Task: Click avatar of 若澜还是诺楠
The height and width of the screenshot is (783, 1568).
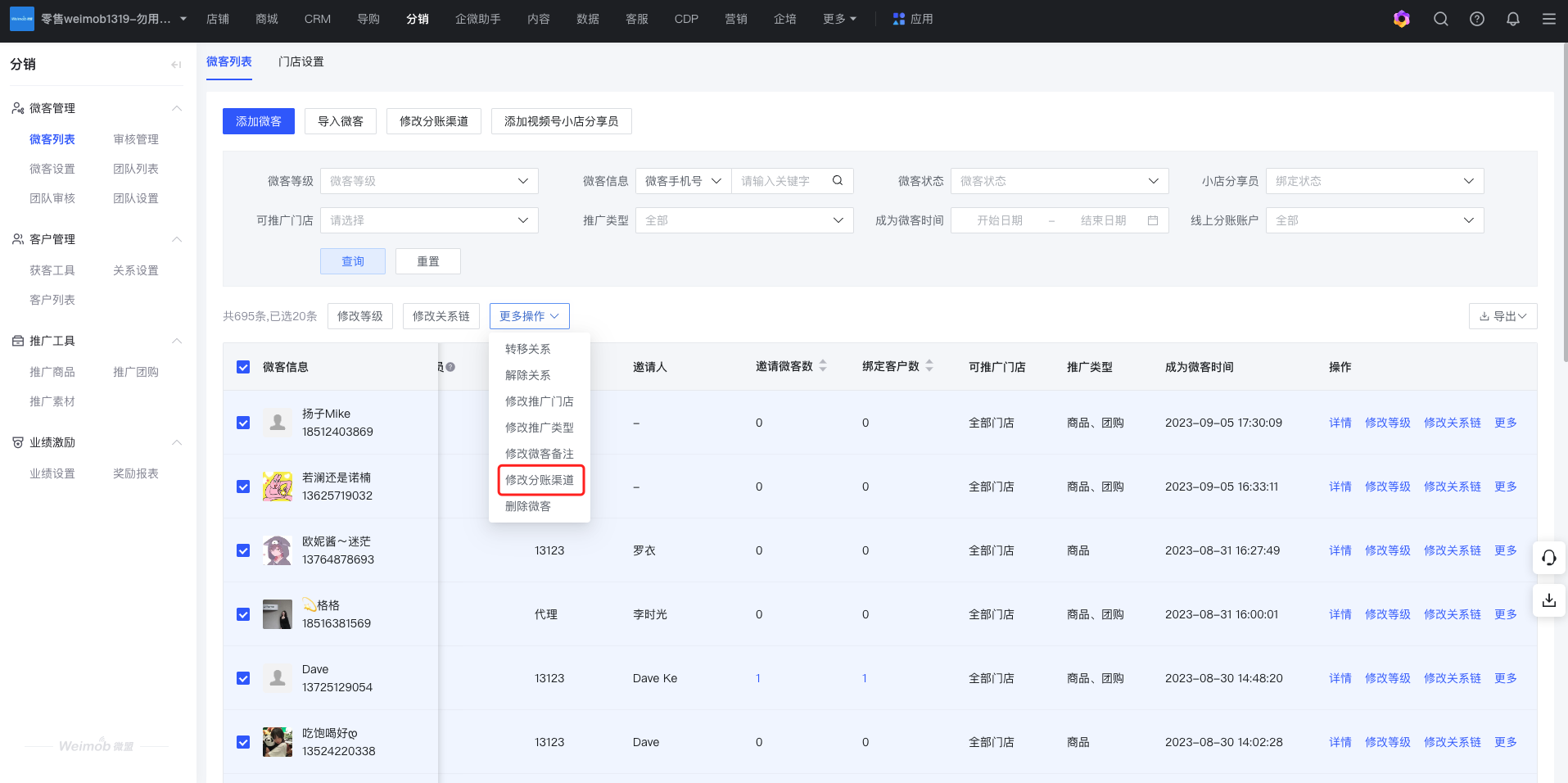Action: coord(278,487)
